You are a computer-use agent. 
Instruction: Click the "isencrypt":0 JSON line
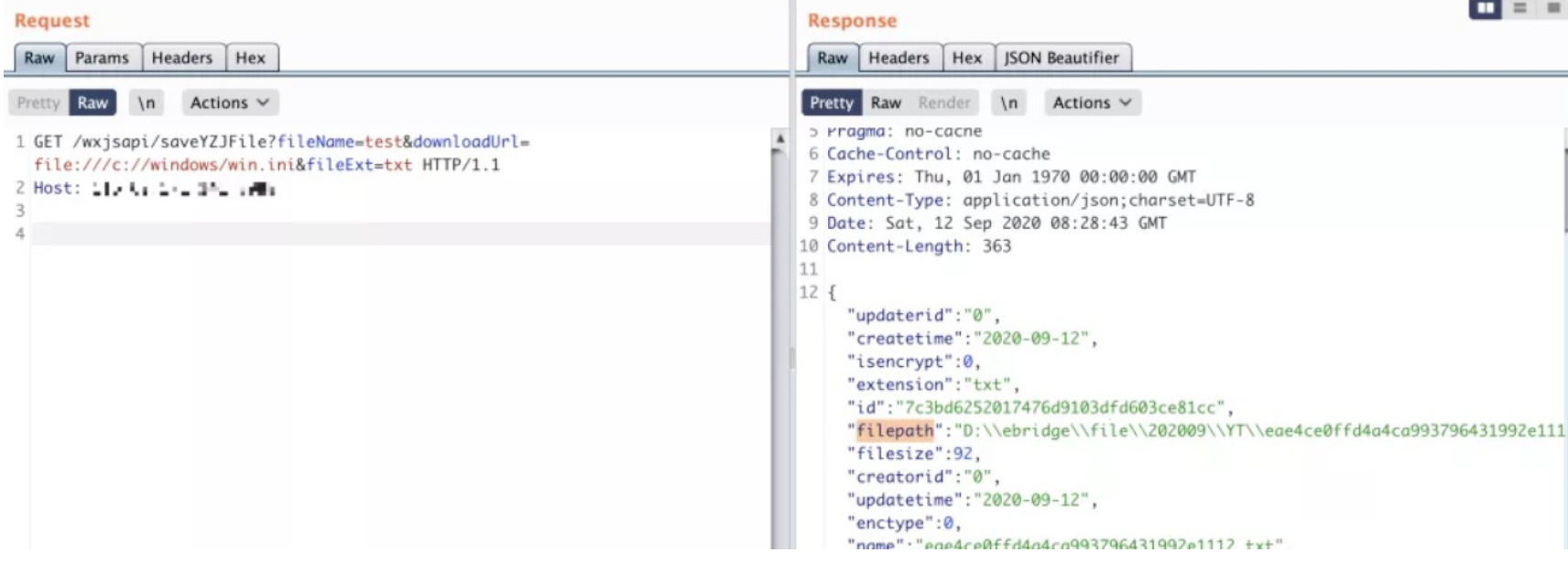[913, 362]
